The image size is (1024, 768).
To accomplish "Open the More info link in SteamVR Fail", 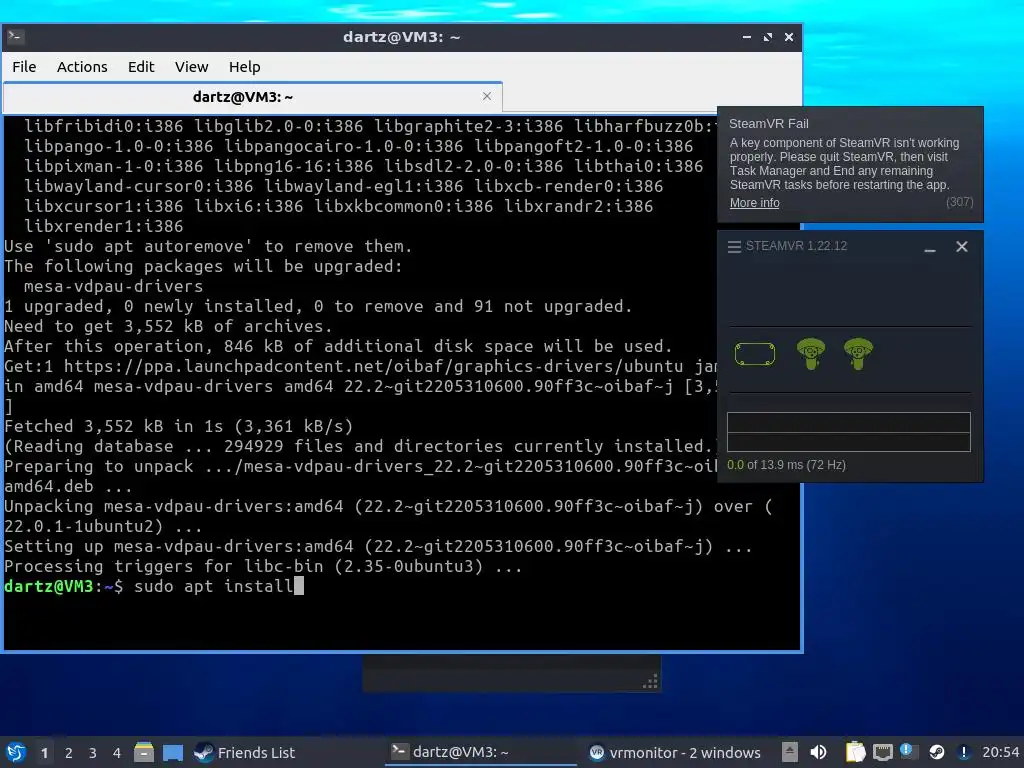I will tap(754, 202).
